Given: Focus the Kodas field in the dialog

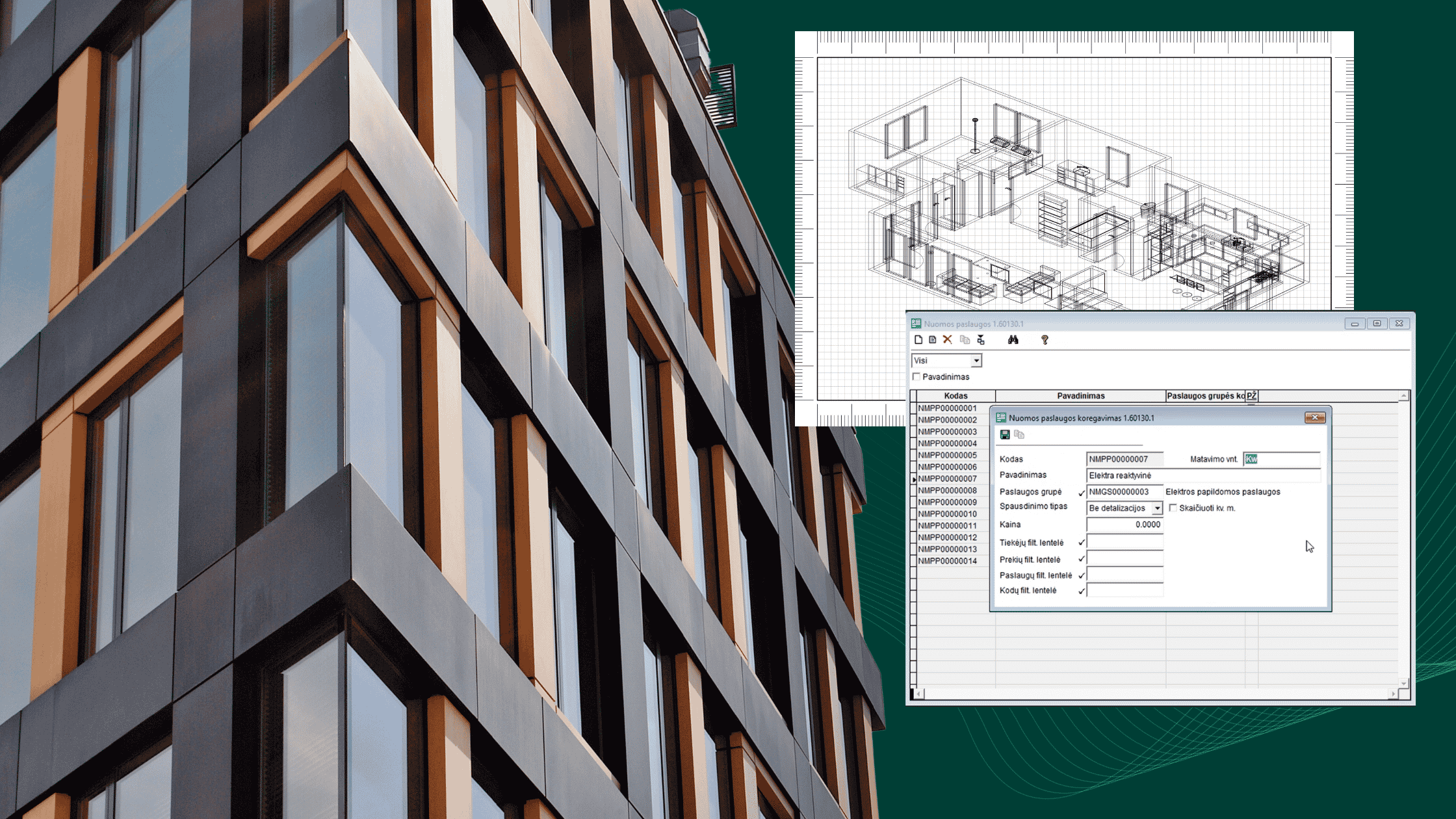Looking at the screenshot, I should [x=1124, y=459].
